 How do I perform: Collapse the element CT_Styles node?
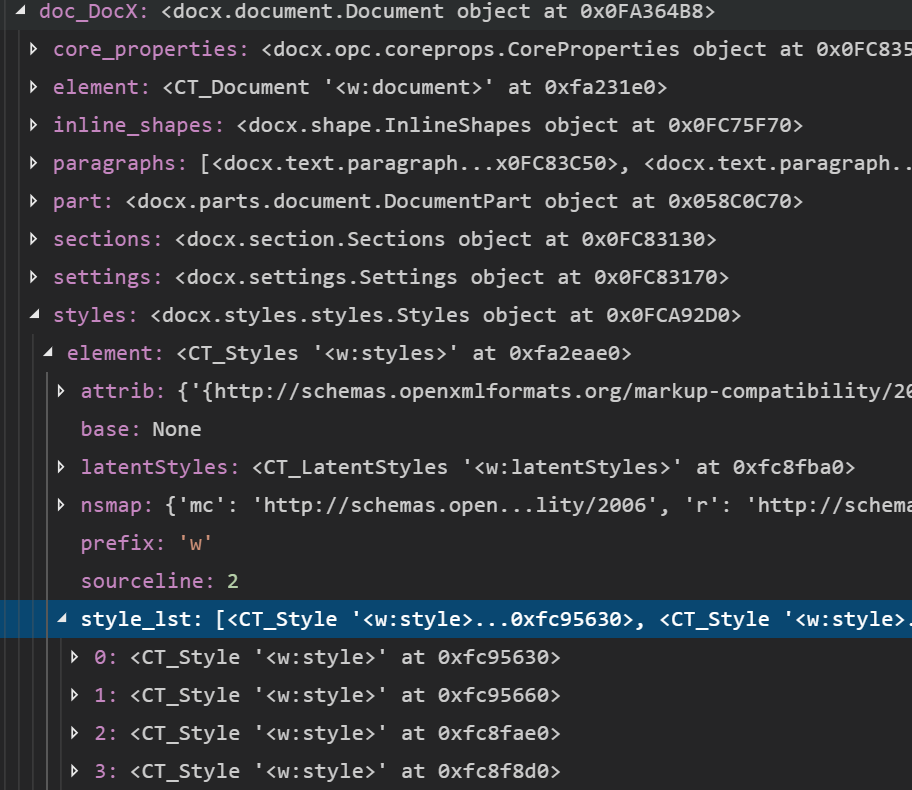(48, 352)
